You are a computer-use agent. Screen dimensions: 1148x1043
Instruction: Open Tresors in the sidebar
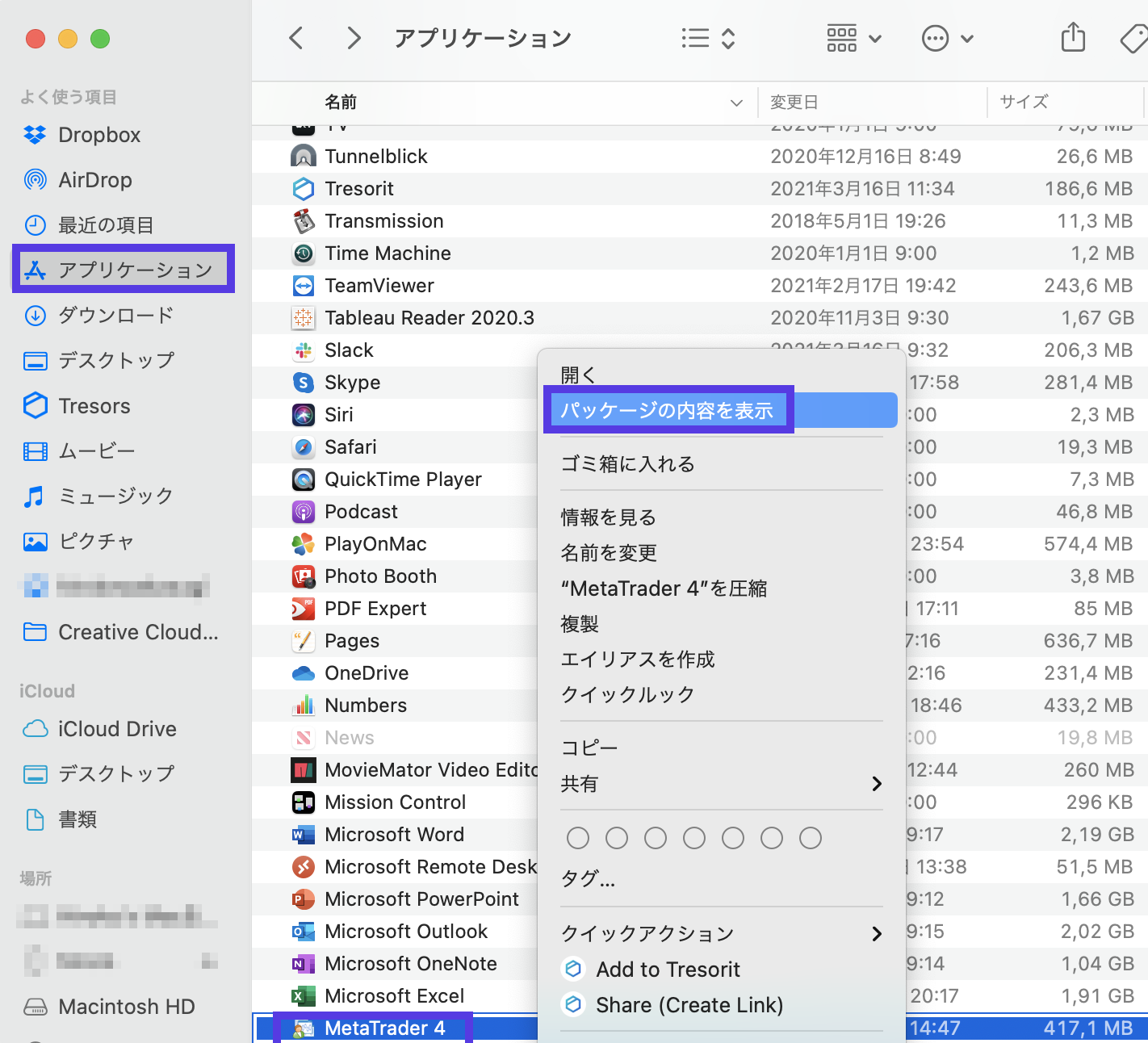pos(94,406)
